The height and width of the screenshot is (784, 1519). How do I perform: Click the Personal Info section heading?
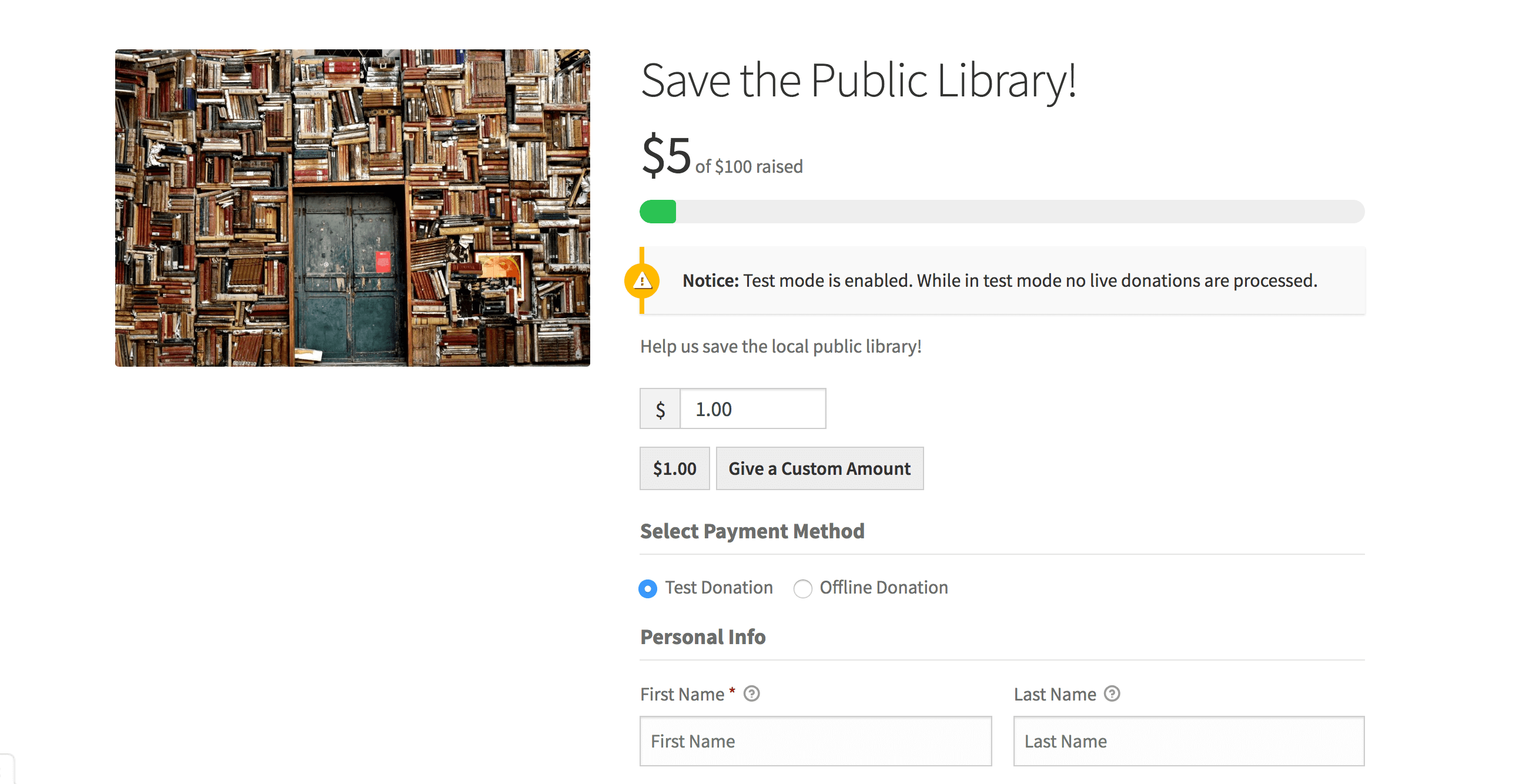coord(703,637)
